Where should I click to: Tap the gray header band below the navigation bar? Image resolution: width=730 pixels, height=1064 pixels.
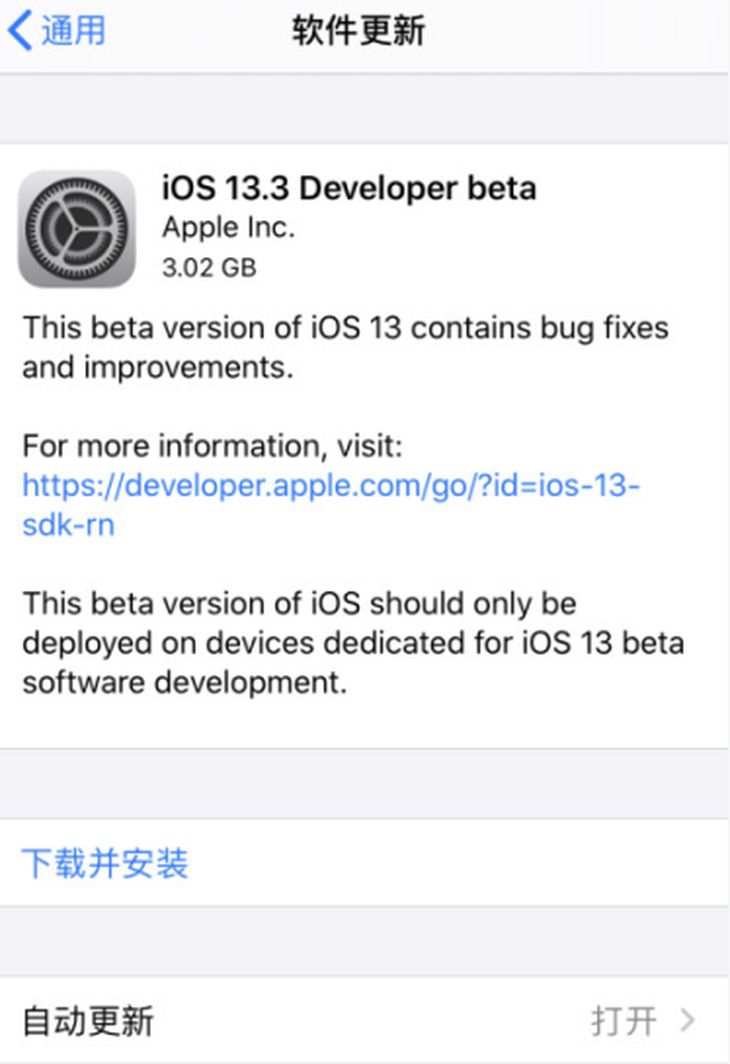coord(365,109)
